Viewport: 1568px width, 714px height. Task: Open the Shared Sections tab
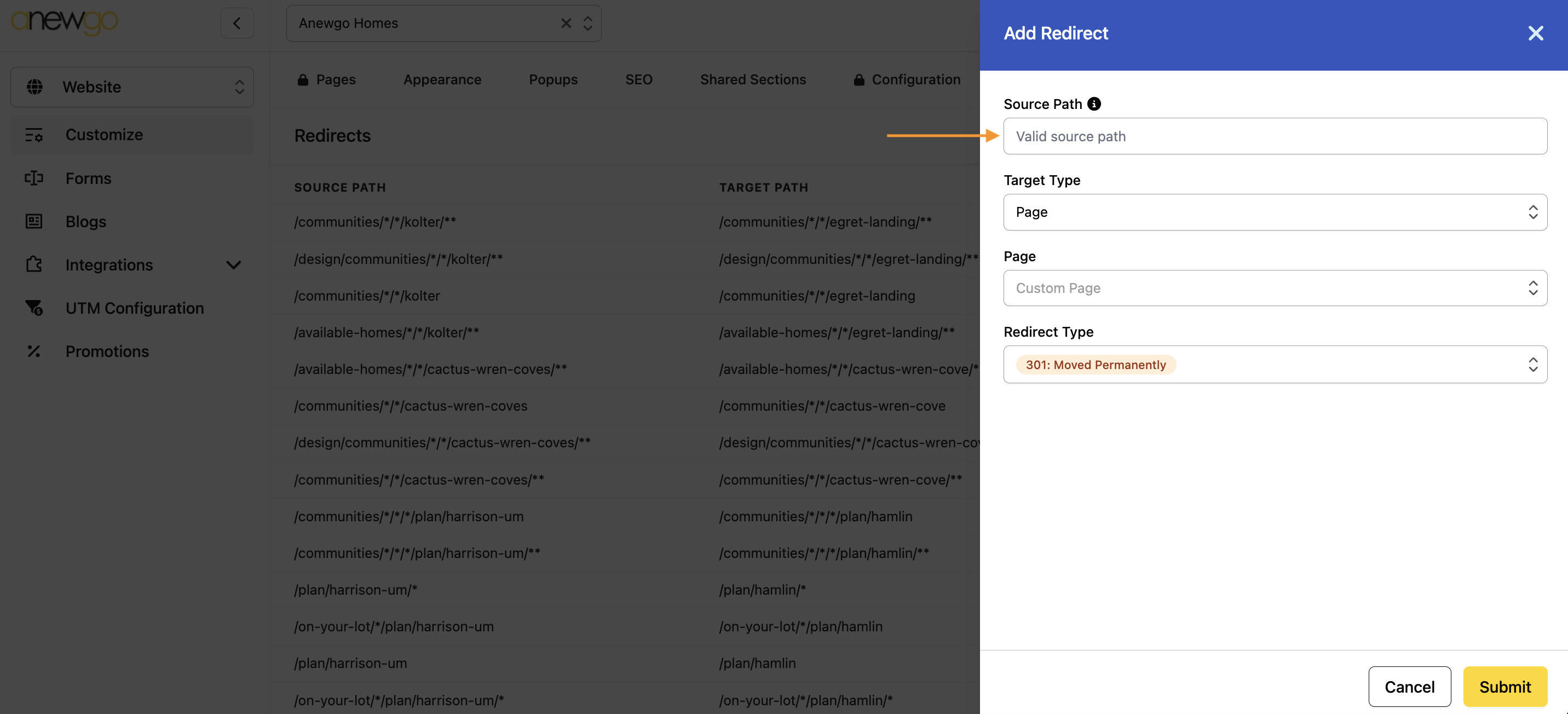(x=752, y=80)
